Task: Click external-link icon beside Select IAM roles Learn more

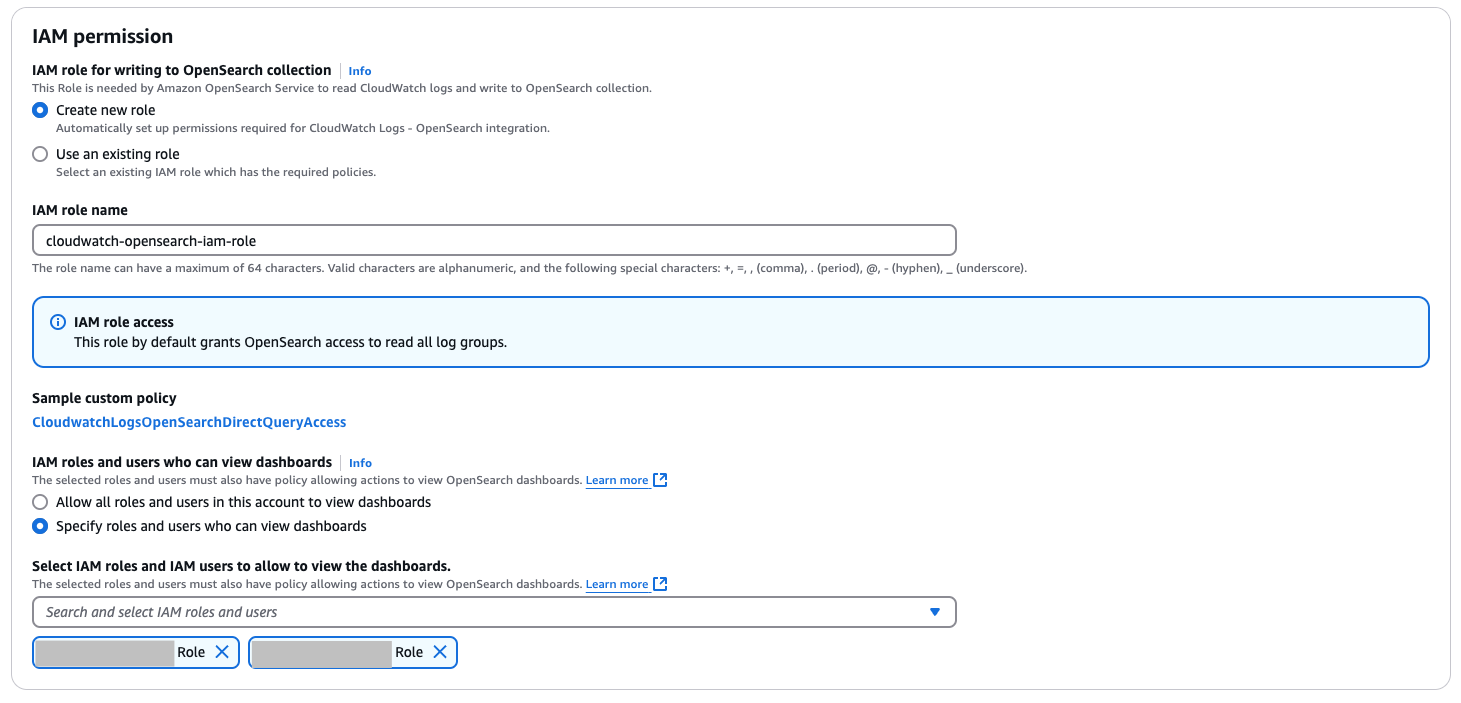Action: point(660,584)
